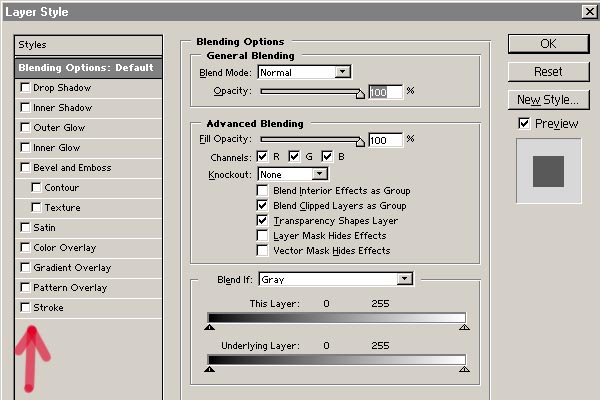
Task: Click the Fill Opacity percent field
Action: [385, 140]
